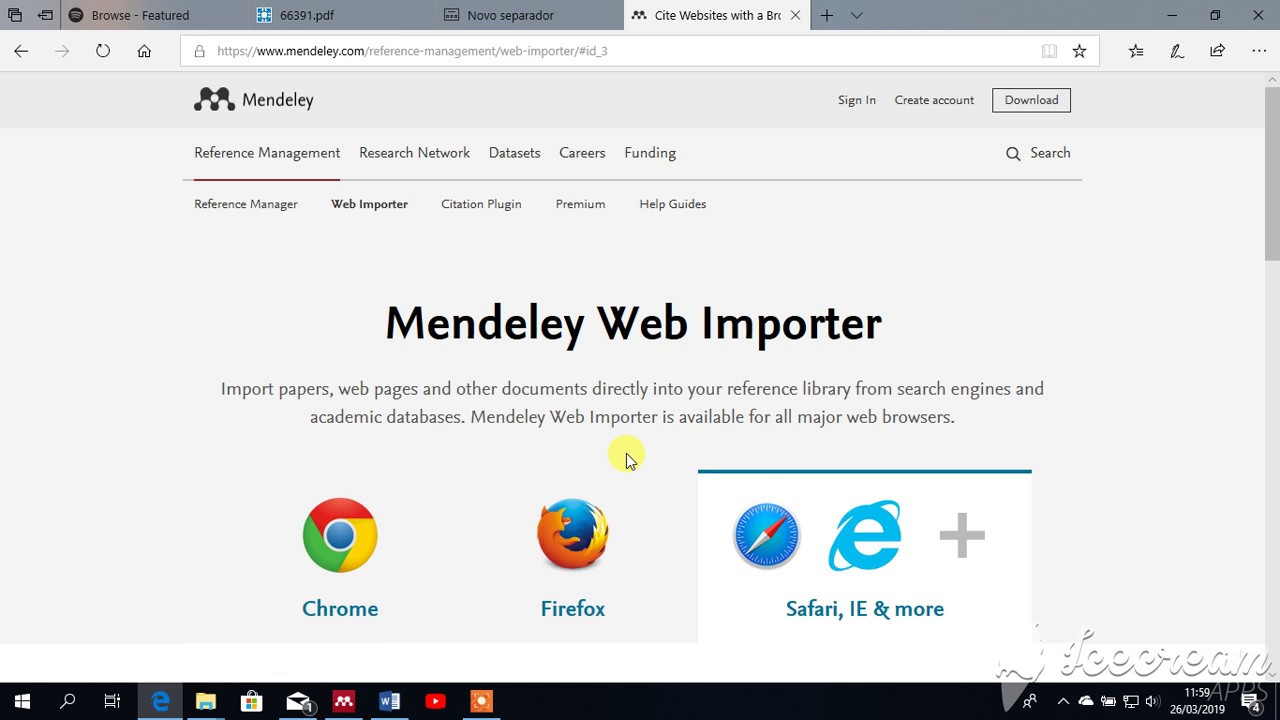1280x720 pixels.
Task: Open the Datasets menu item
Action: [x=514, y=153]
